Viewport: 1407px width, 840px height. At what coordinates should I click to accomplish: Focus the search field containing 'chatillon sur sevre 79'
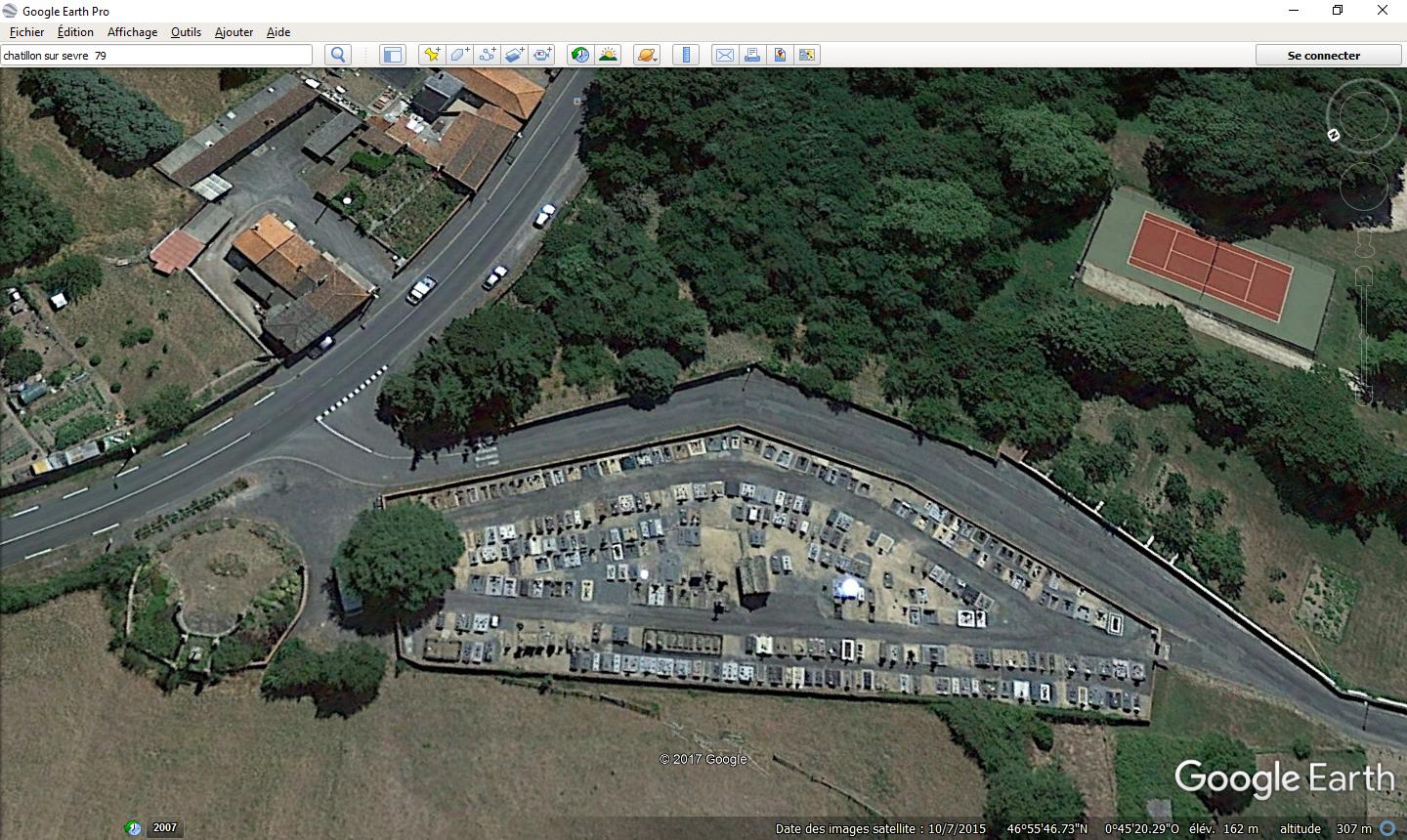[156, 55]
